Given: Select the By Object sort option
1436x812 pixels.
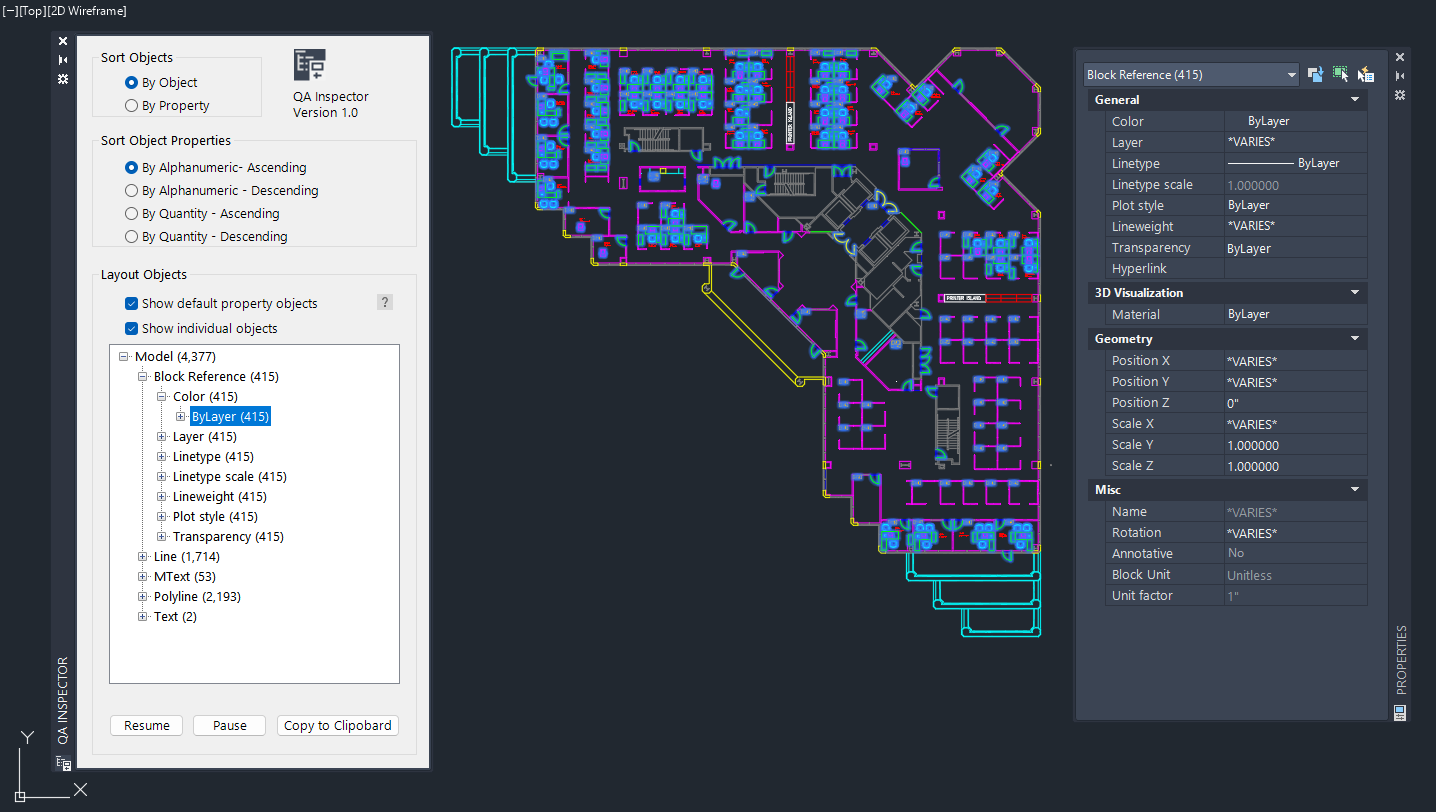Looking at the screenshot, I should tap(131, 83).
